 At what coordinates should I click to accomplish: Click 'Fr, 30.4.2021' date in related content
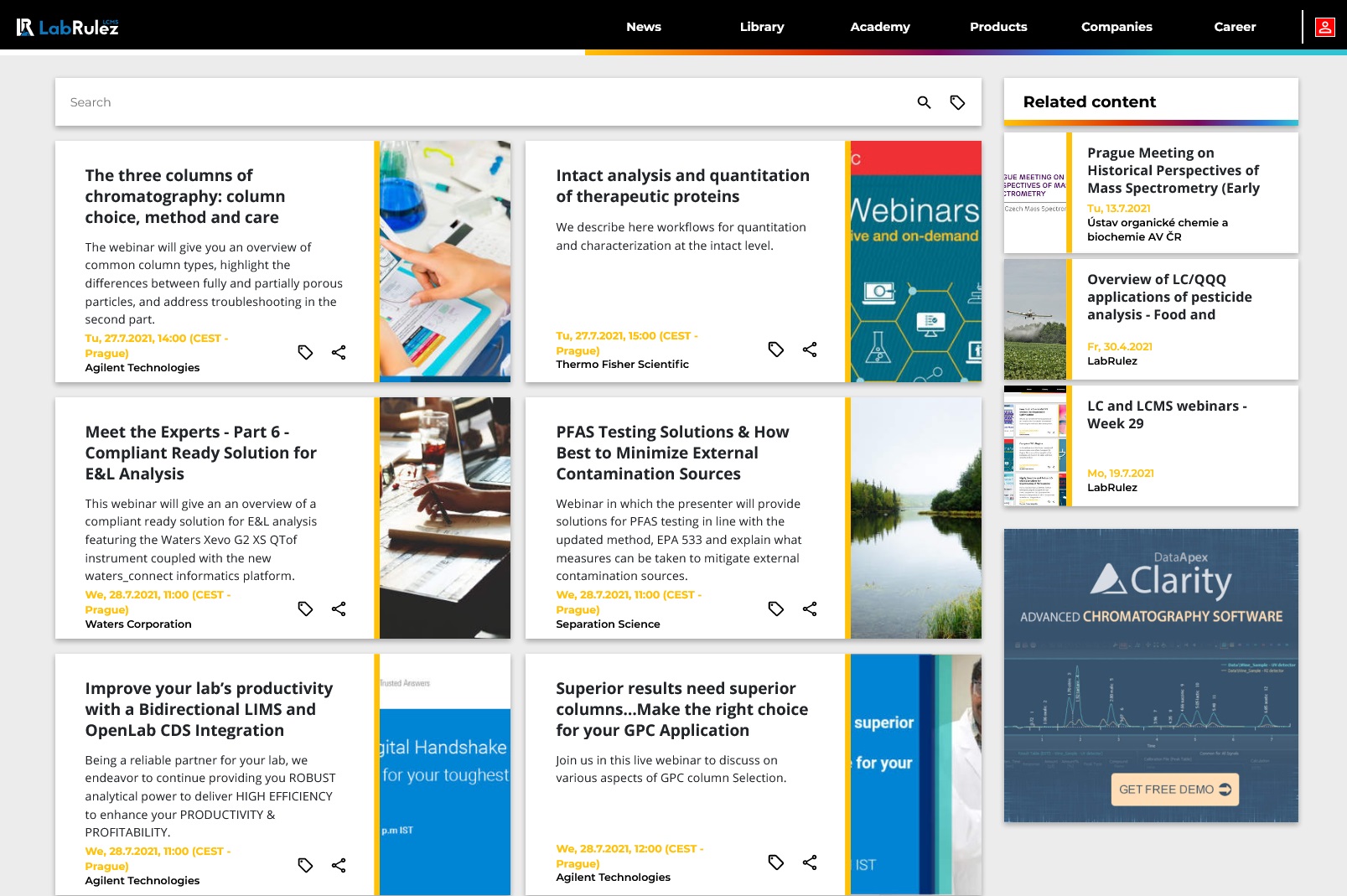click(x=1119, y=346)
